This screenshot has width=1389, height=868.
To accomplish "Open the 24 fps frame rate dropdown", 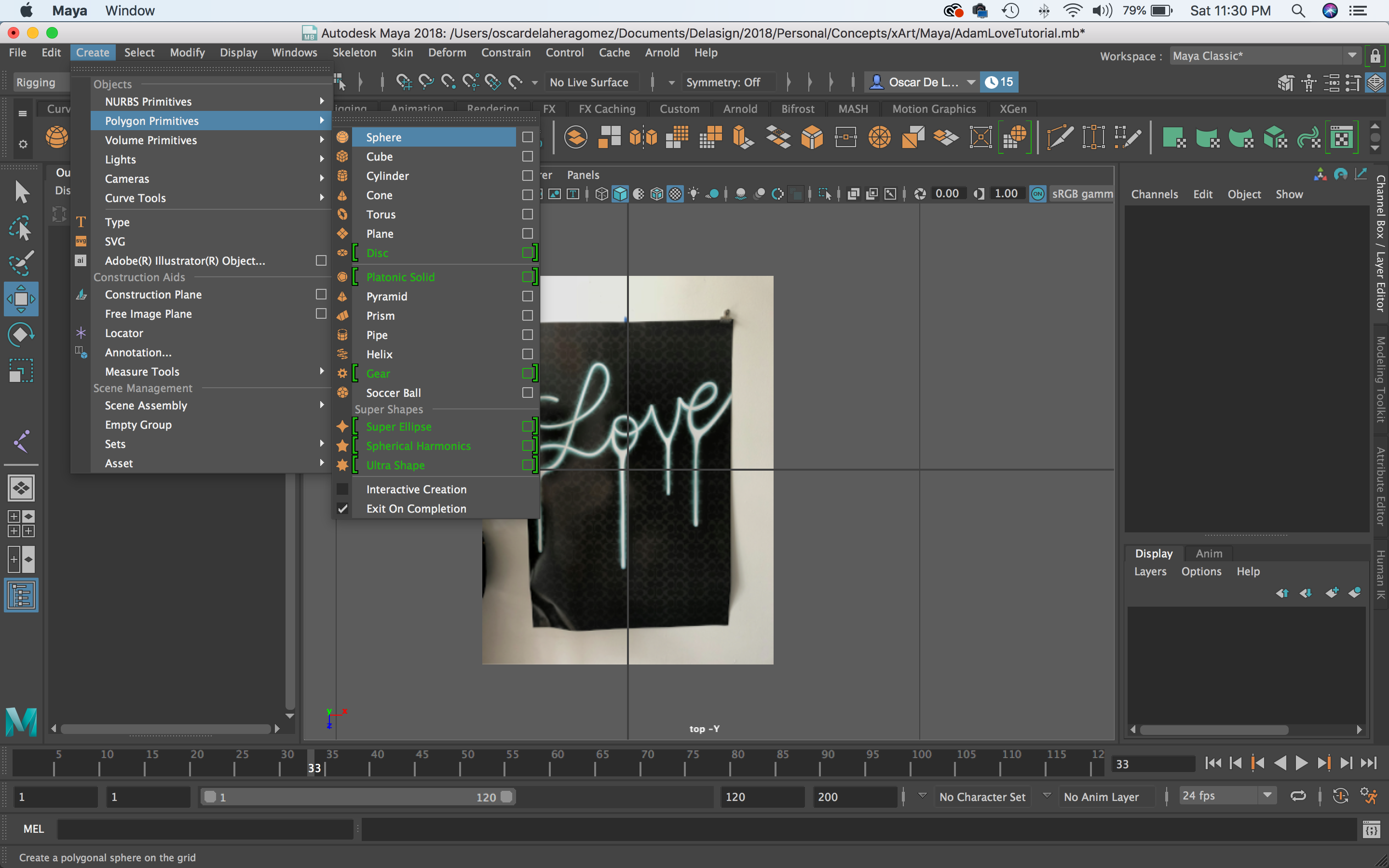I will tap(1227, 796).
